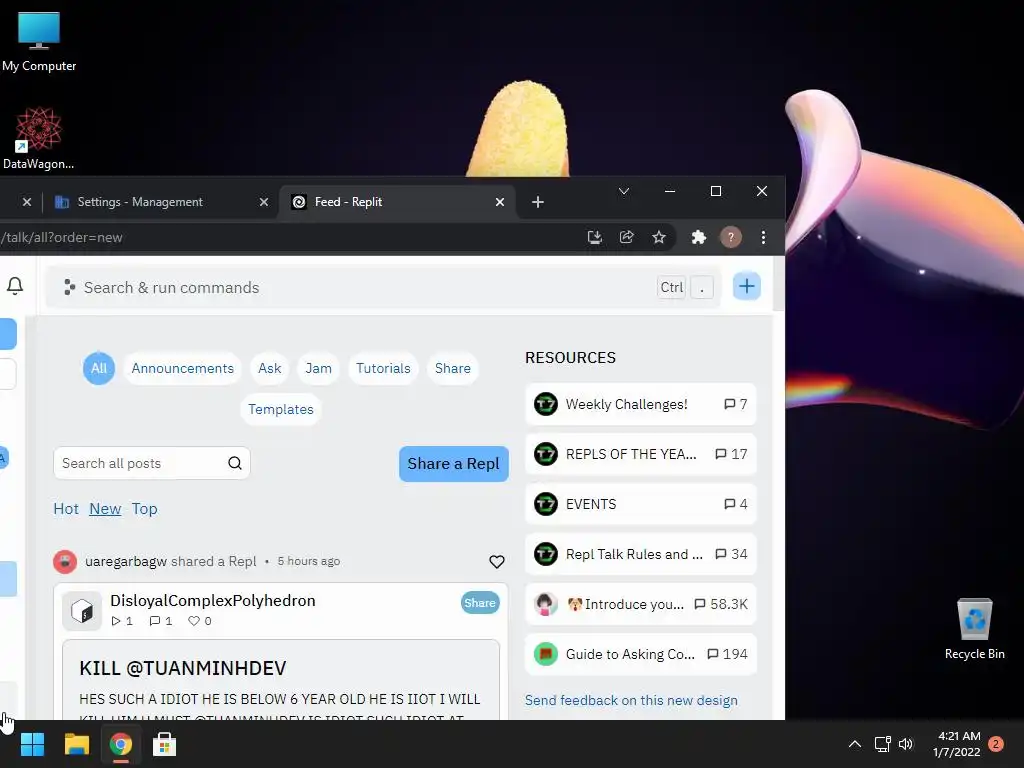1024x768 pixels.
Task: Show hidden system tray icons
Action: [x=854, y=744]
